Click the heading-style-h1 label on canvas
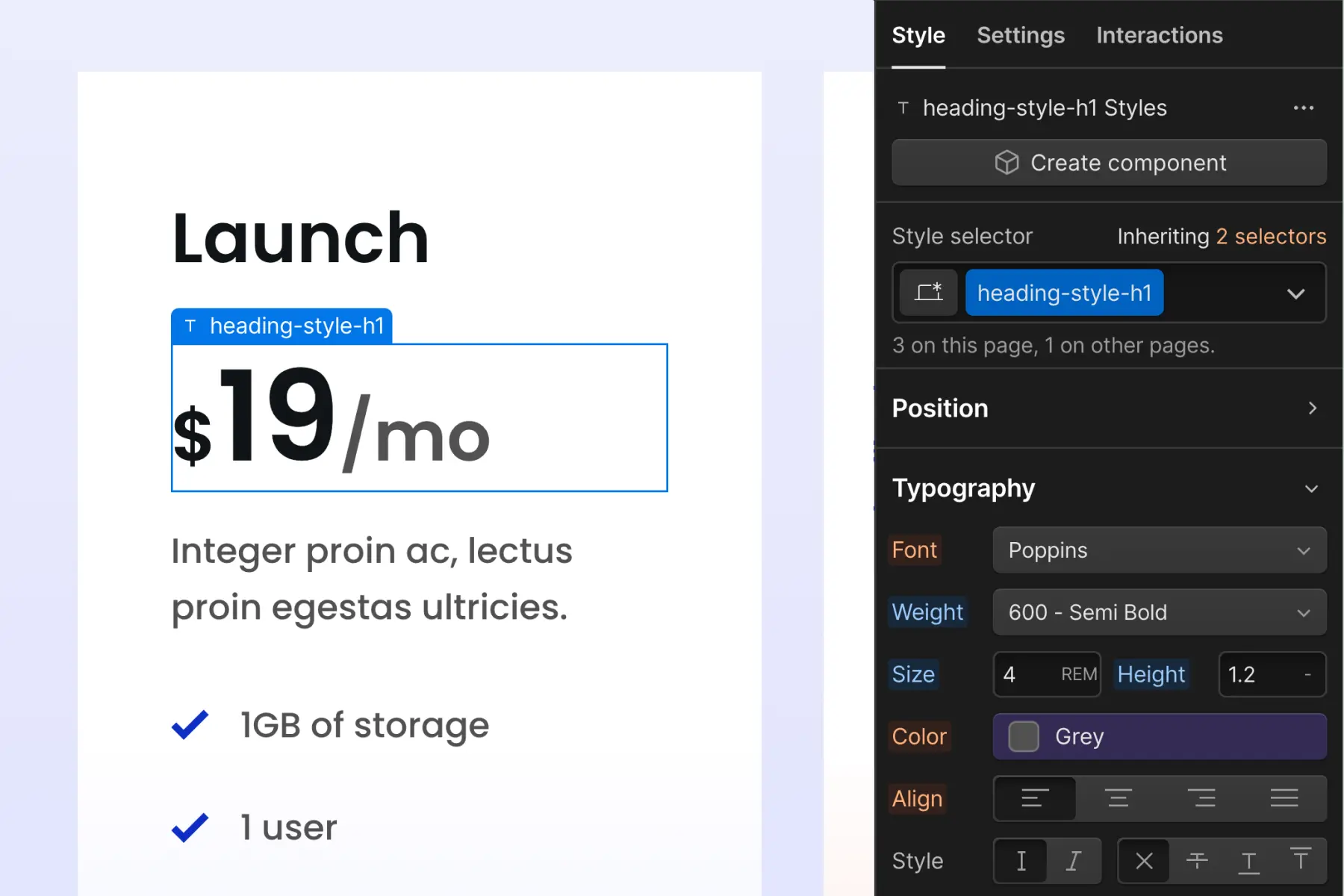The width and height of the screenshot is (1344, 896). (281, 326)
